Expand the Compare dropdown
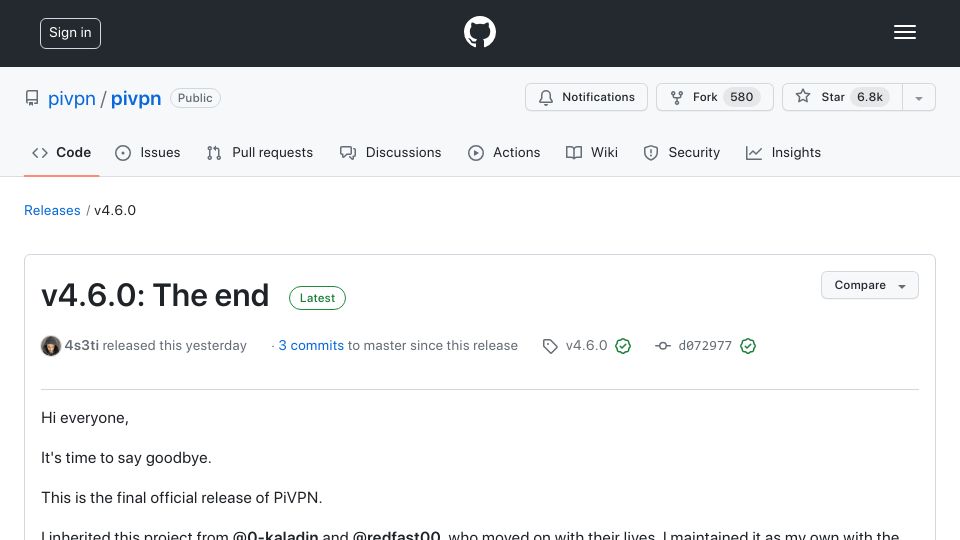This screenshot has height=540, width=960. tap(869, 285)
